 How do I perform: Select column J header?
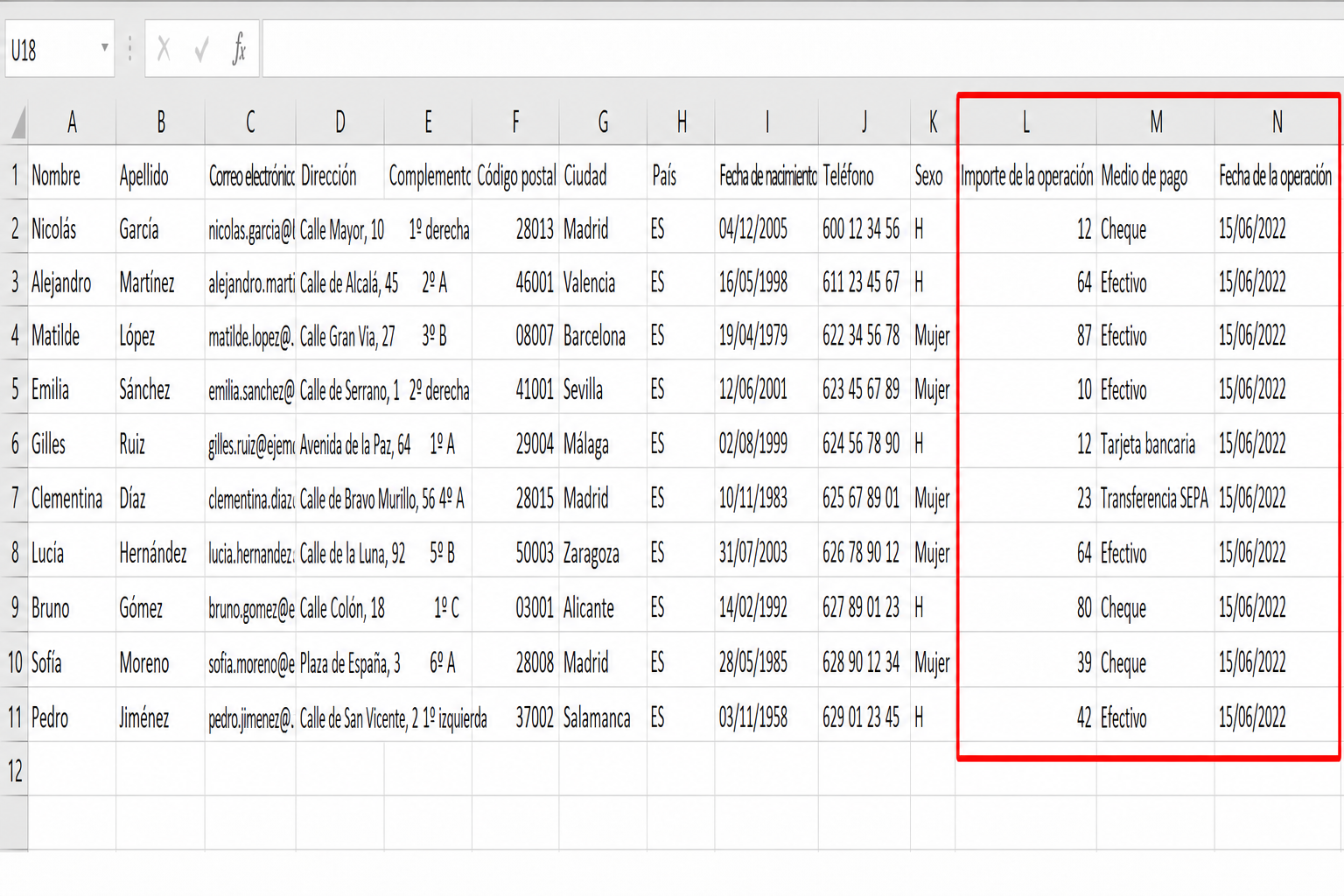[864, 122]
